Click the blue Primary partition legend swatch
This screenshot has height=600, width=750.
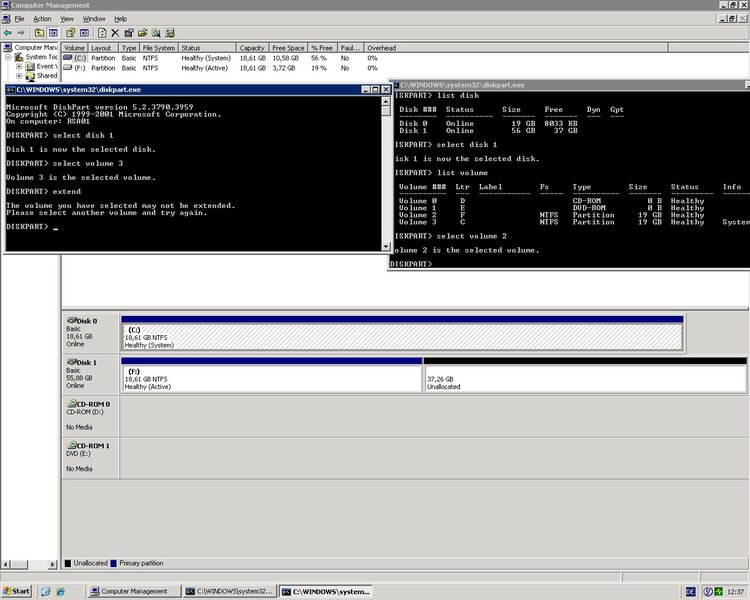(114, 564)
